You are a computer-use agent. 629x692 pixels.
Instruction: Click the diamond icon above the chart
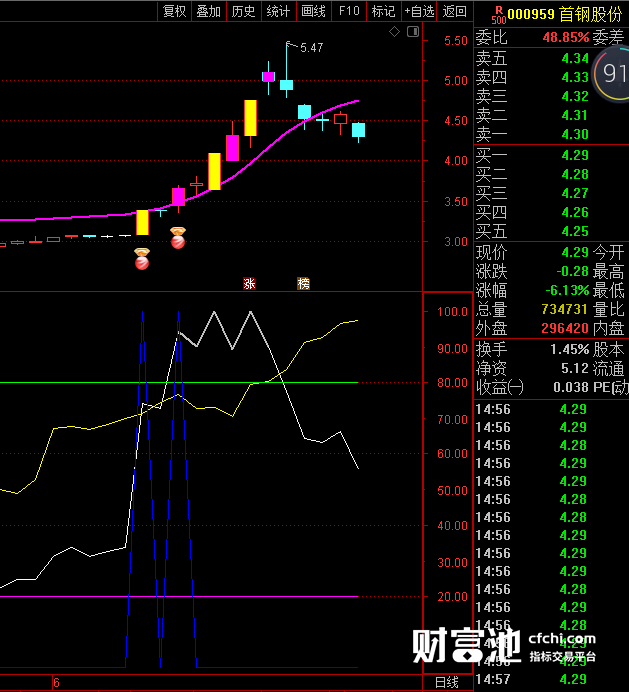[394, 31]
